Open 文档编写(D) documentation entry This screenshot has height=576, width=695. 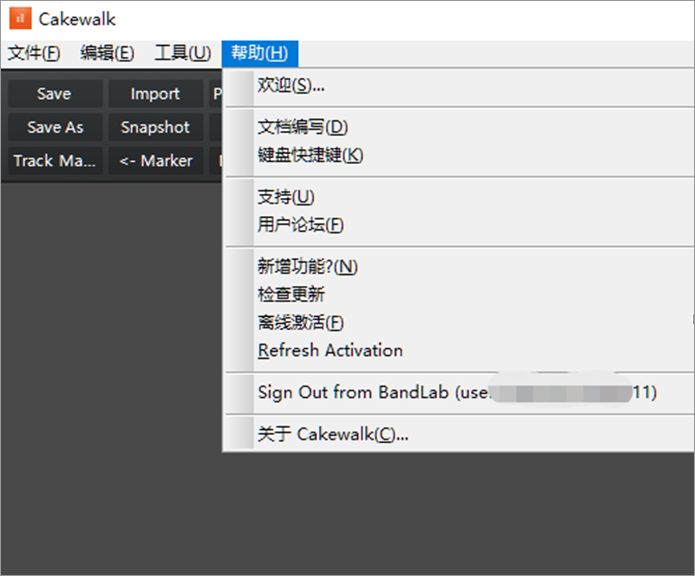click(x=460, y=128)
